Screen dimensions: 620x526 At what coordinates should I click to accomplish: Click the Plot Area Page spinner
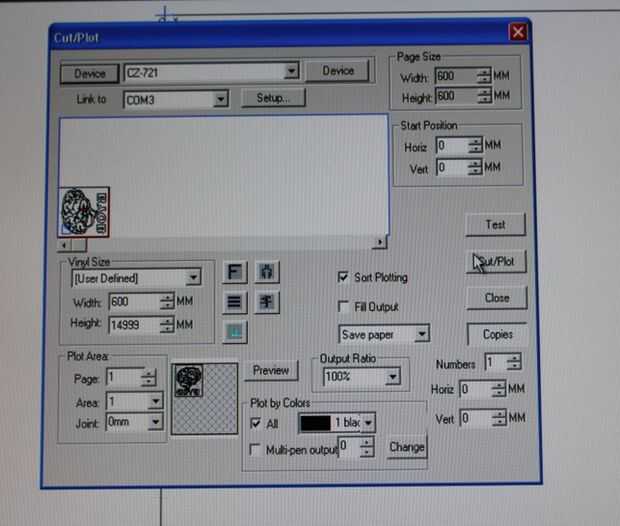tap(149, 378)
